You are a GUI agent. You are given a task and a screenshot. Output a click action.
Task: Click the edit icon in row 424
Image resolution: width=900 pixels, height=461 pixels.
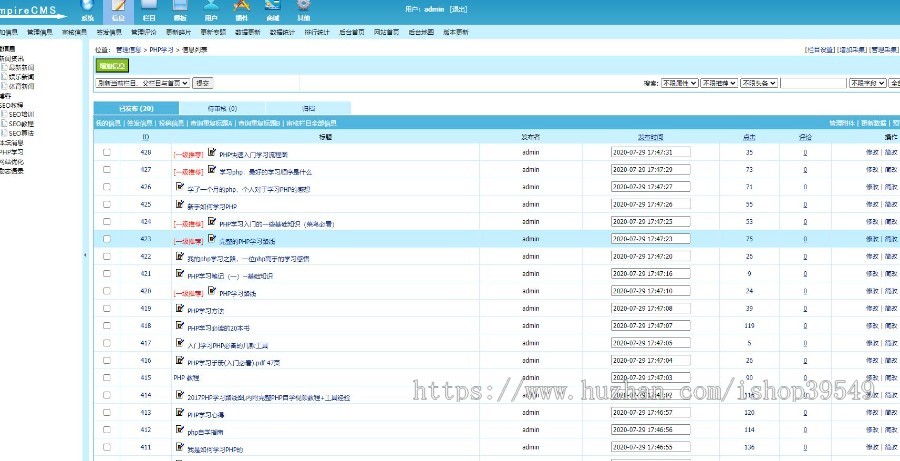pos(212,221)
